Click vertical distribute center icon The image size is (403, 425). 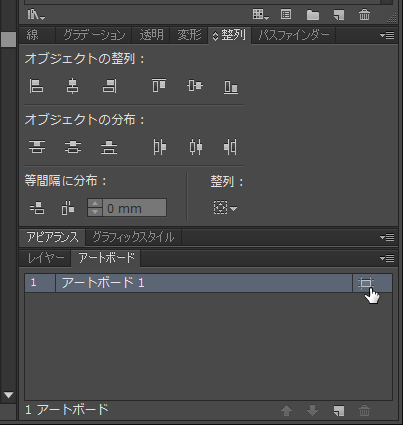pyautogui.click(x=73, y=147)
